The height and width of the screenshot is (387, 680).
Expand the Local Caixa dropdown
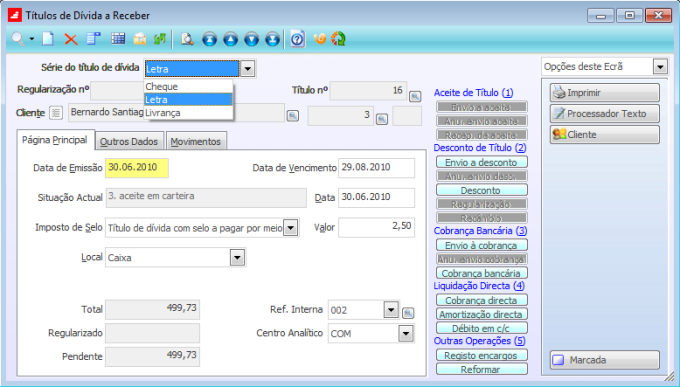[x=237, y=258]
